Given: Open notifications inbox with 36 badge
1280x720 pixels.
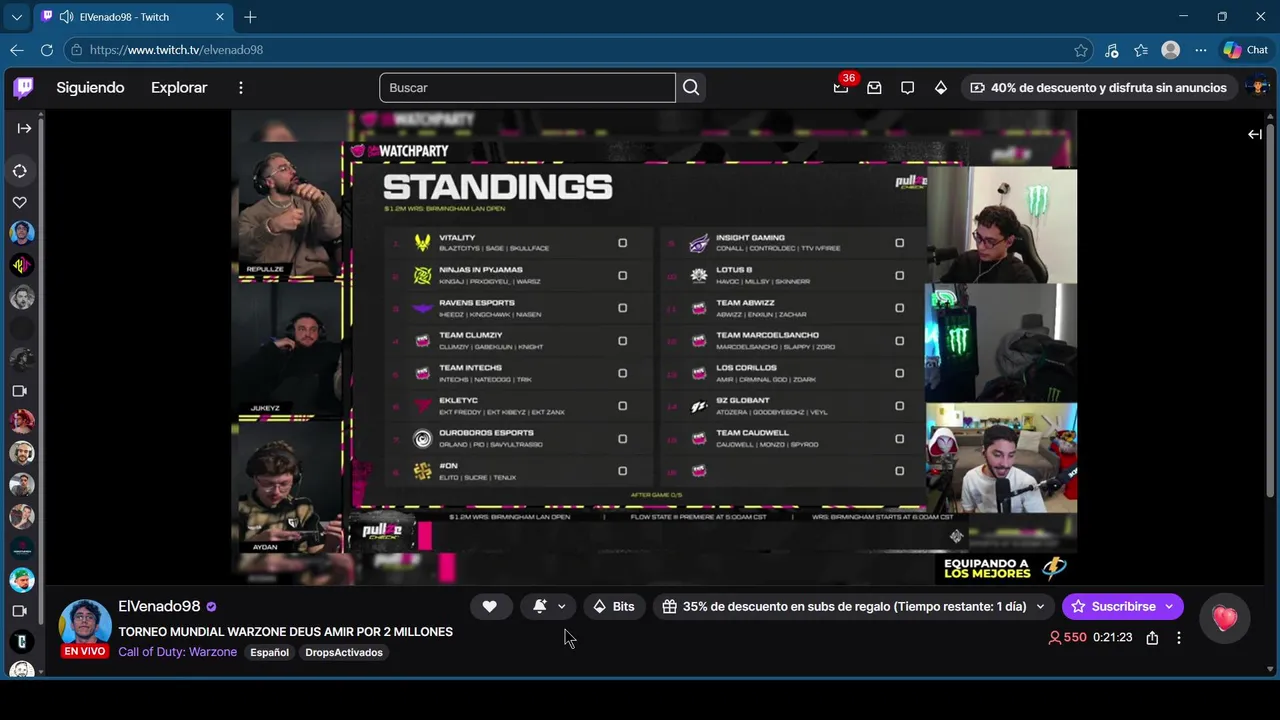Looking at the screenshot, I should (x=841, y=88).
